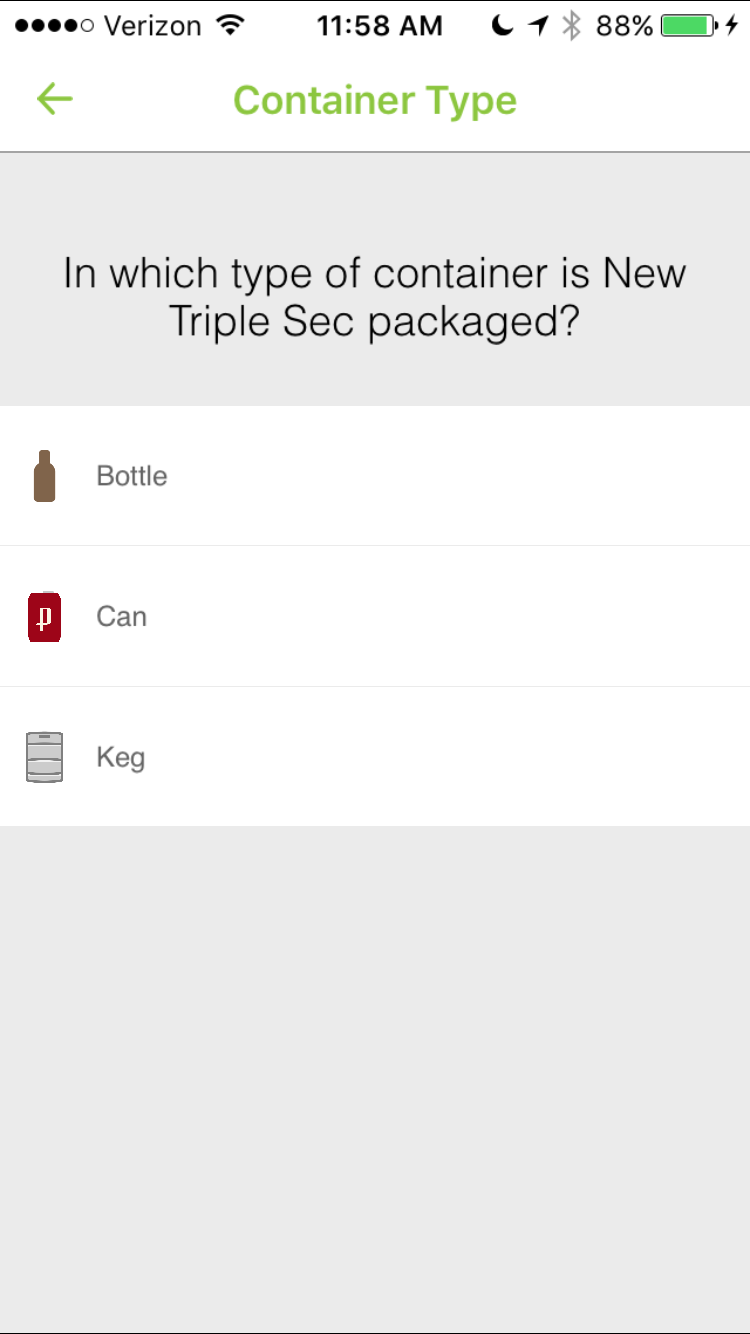Click the red can icon
This screenshot has height=1334, width=750.
(44, 617)
